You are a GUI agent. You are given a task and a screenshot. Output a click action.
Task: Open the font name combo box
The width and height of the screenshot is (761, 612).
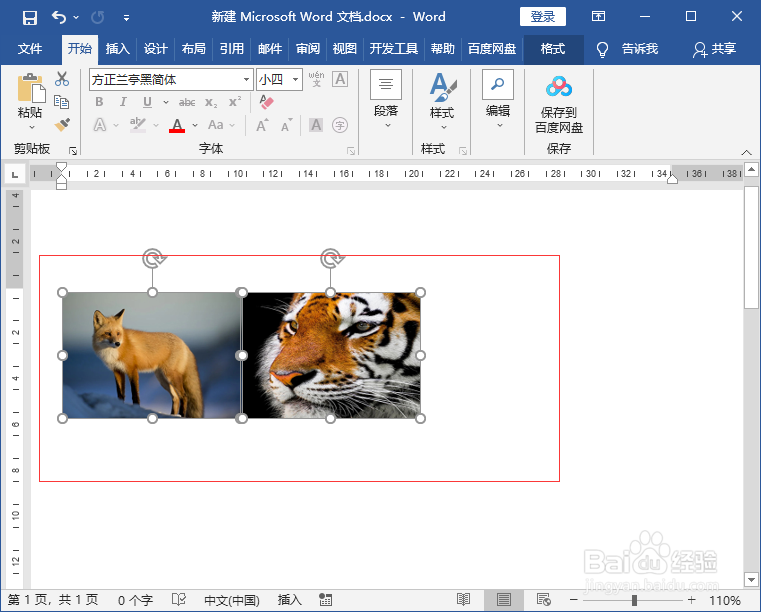171,80
